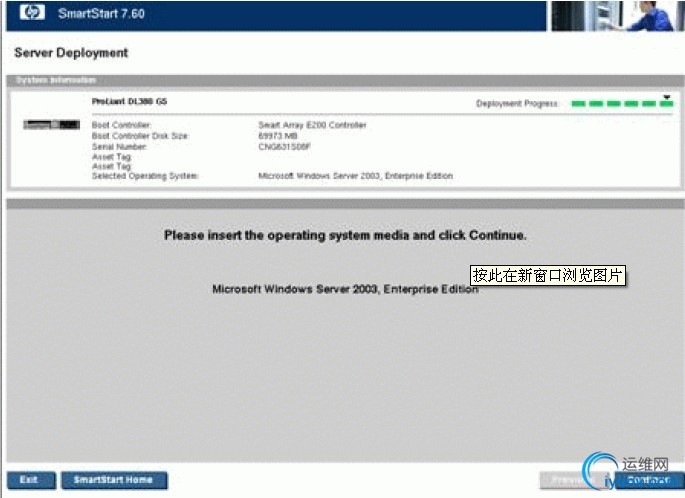Click the Chinese tooltip about new window
The image size is (685, 498).
pos(548,275)
